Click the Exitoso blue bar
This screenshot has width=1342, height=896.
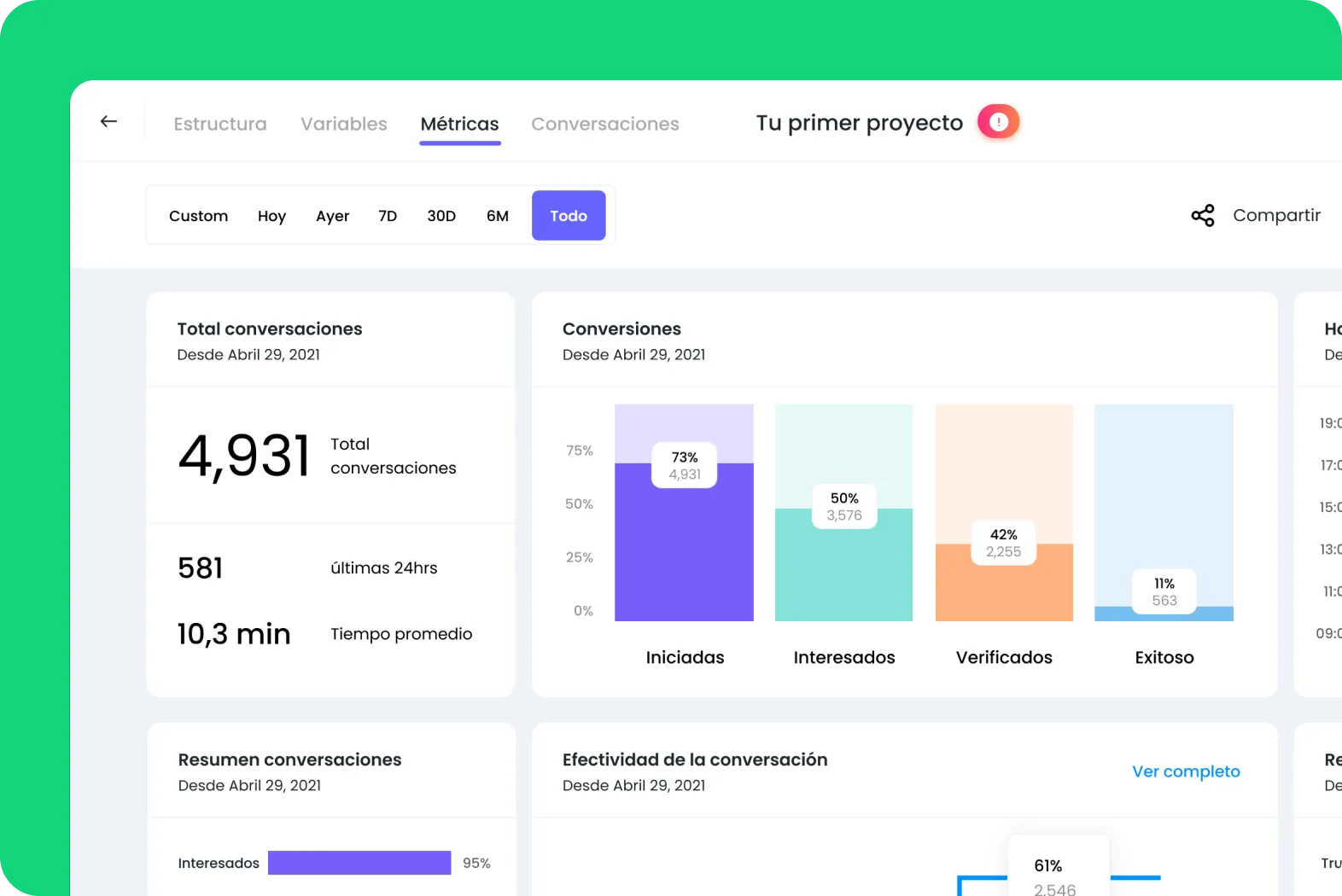pos(1164,614)
